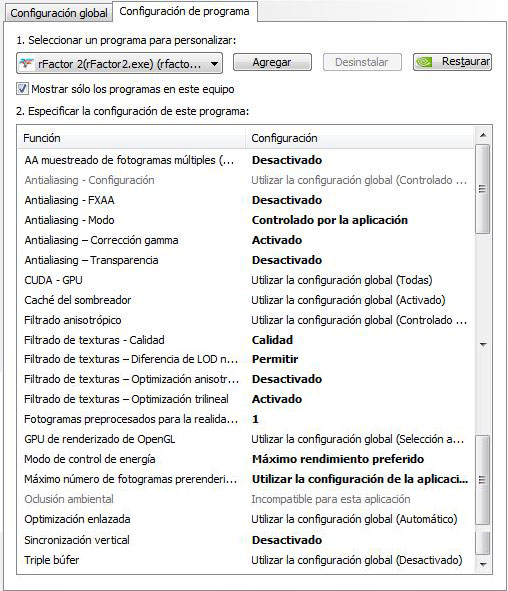Viewport: 508px width, 591px height.
Task: Click the Configuración column header
Action: [x=359, y=138]
